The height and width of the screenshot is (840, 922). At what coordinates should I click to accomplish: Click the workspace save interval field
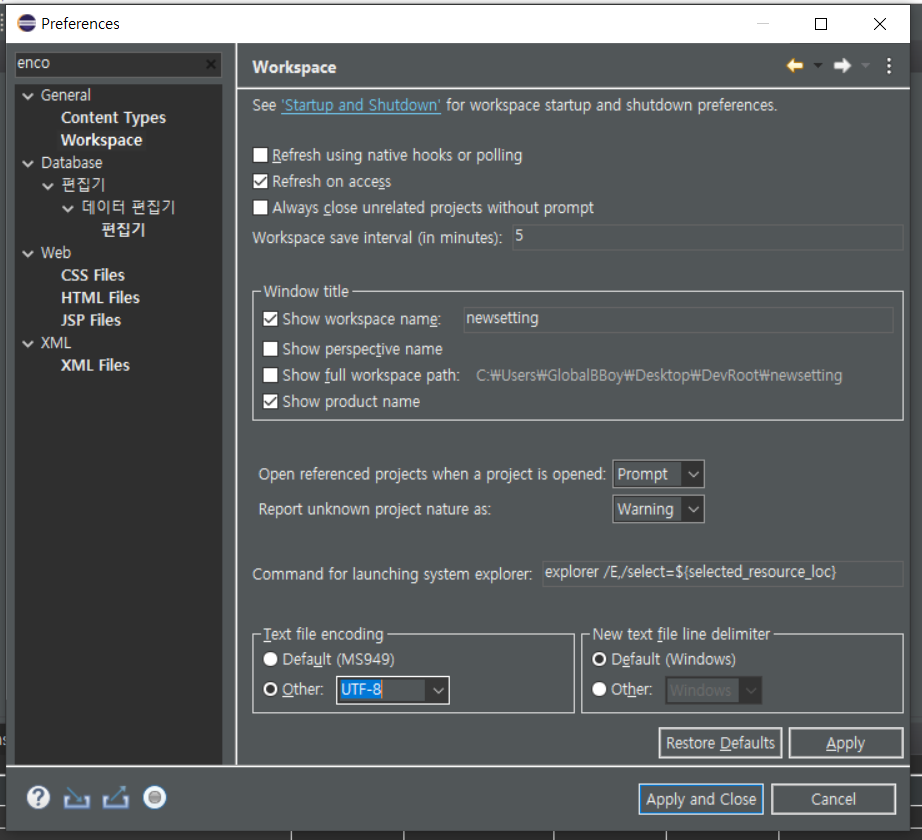(707, 237)
